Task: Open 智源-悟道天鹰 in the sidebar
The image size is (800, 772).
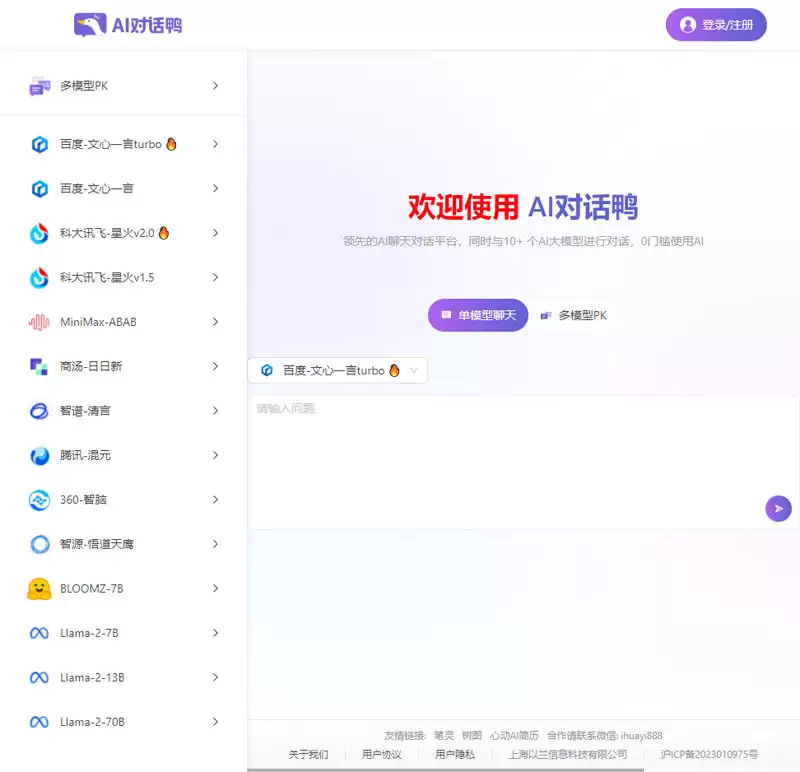Action: point(96,544)
